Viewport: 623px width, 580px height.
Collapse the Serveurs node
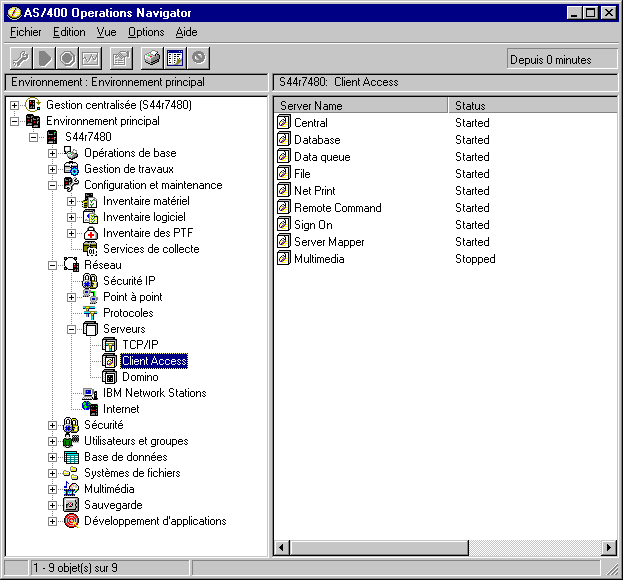(x=72, y=329)
